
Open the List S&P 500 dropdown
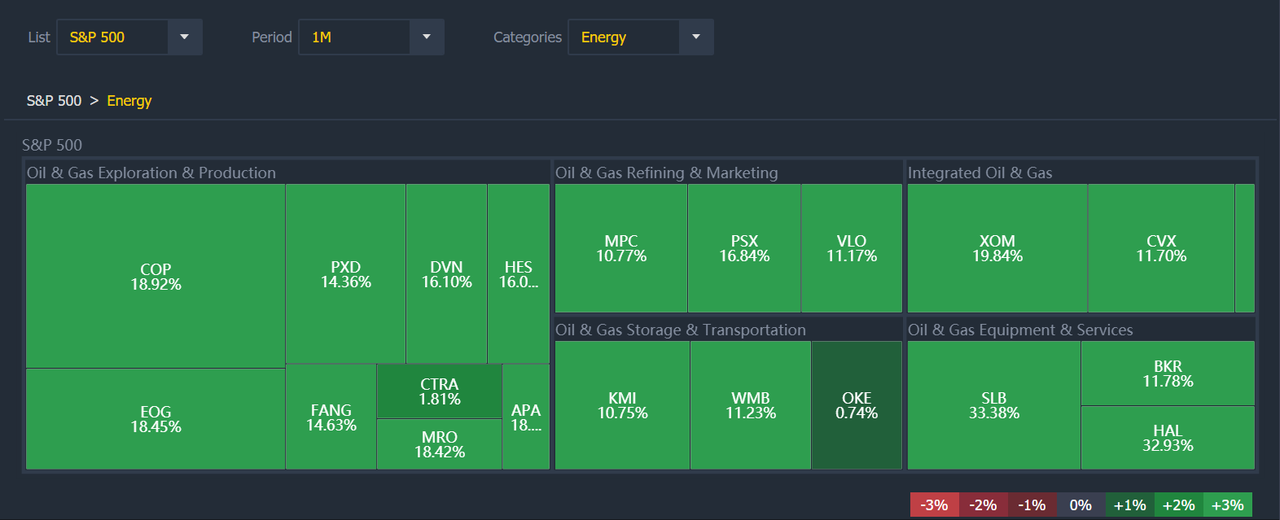click(129, 37)
